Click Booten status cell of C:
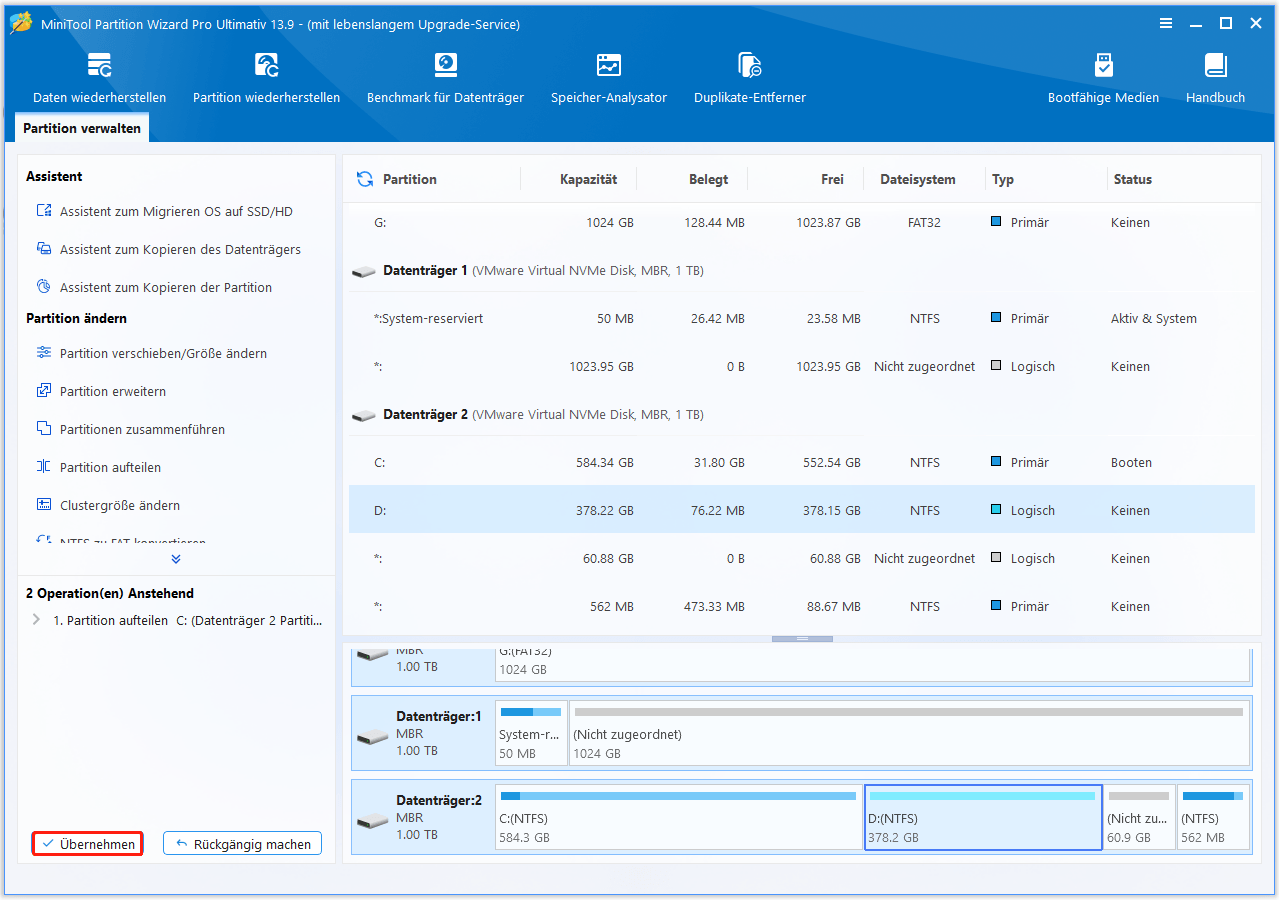 tap(1131, 463)
